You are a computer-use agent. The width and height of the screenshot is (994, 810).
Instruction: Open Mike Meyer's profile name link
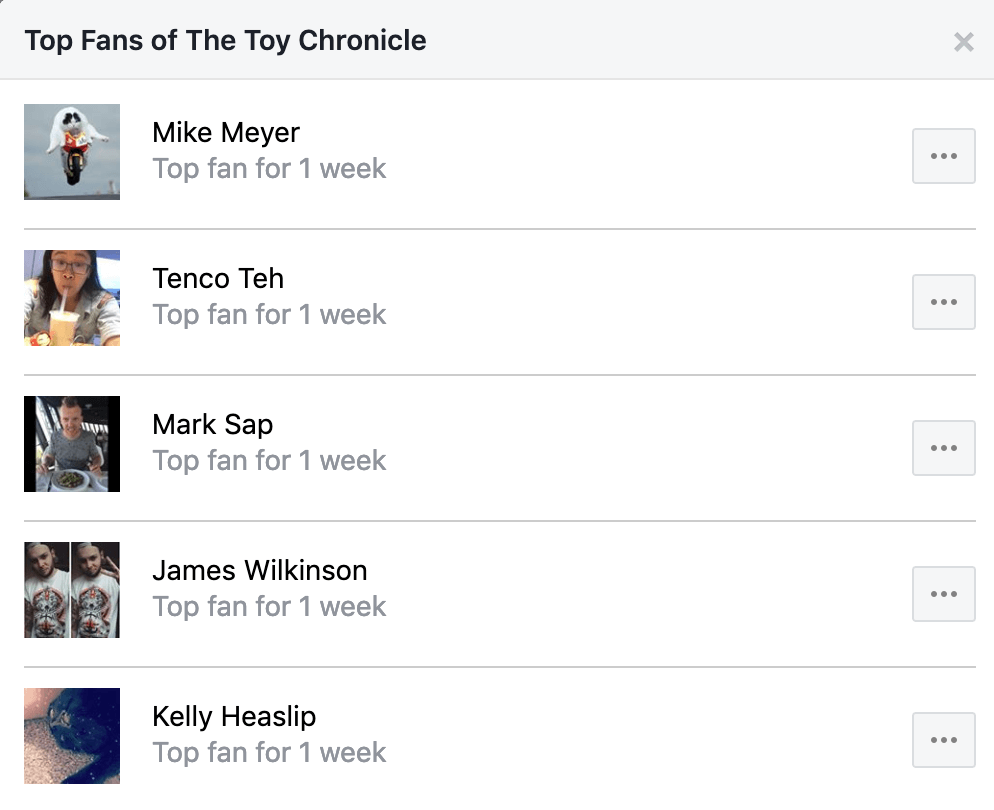pos(226,133)
